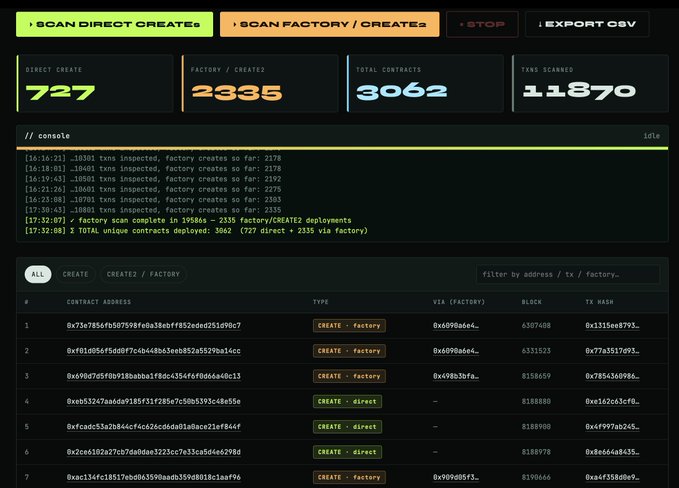The image size is (679, 488).
Task: Open contract address starting 0xf01d056f5dd0
Action: coord(154,351)
